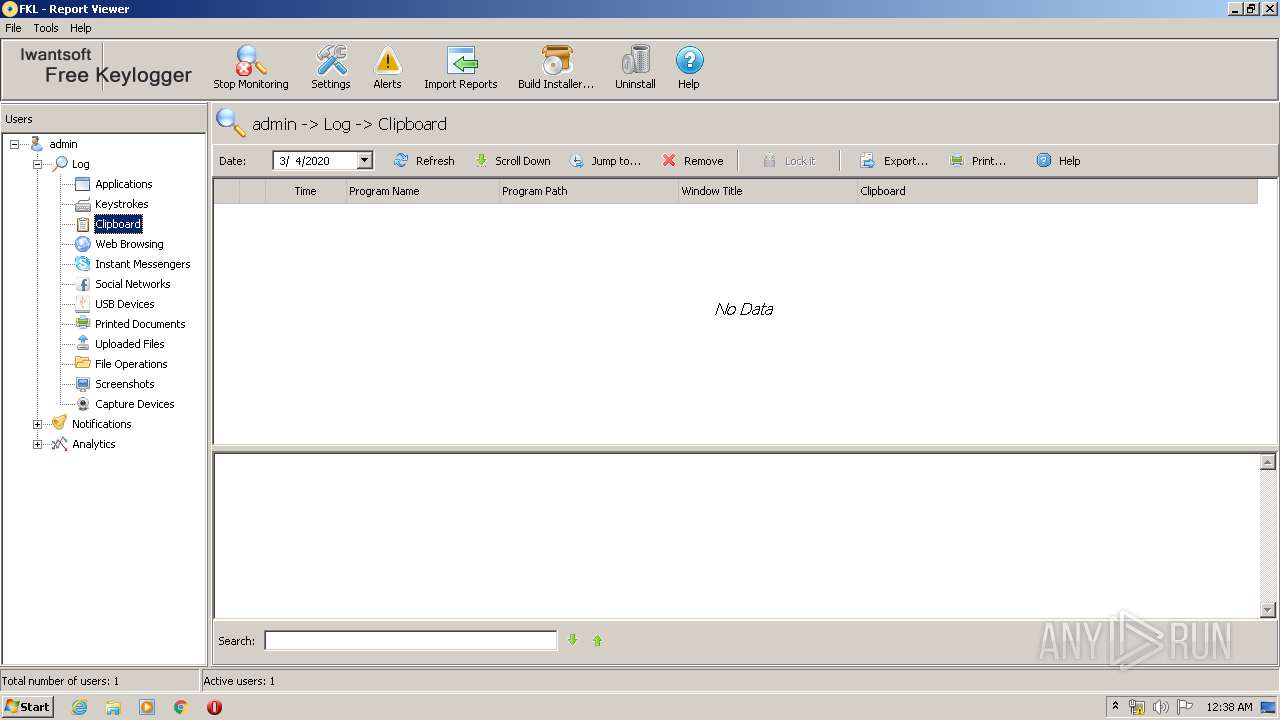1280x720 pixels.
Task: Open the File menu
Action: coord(13,28)
